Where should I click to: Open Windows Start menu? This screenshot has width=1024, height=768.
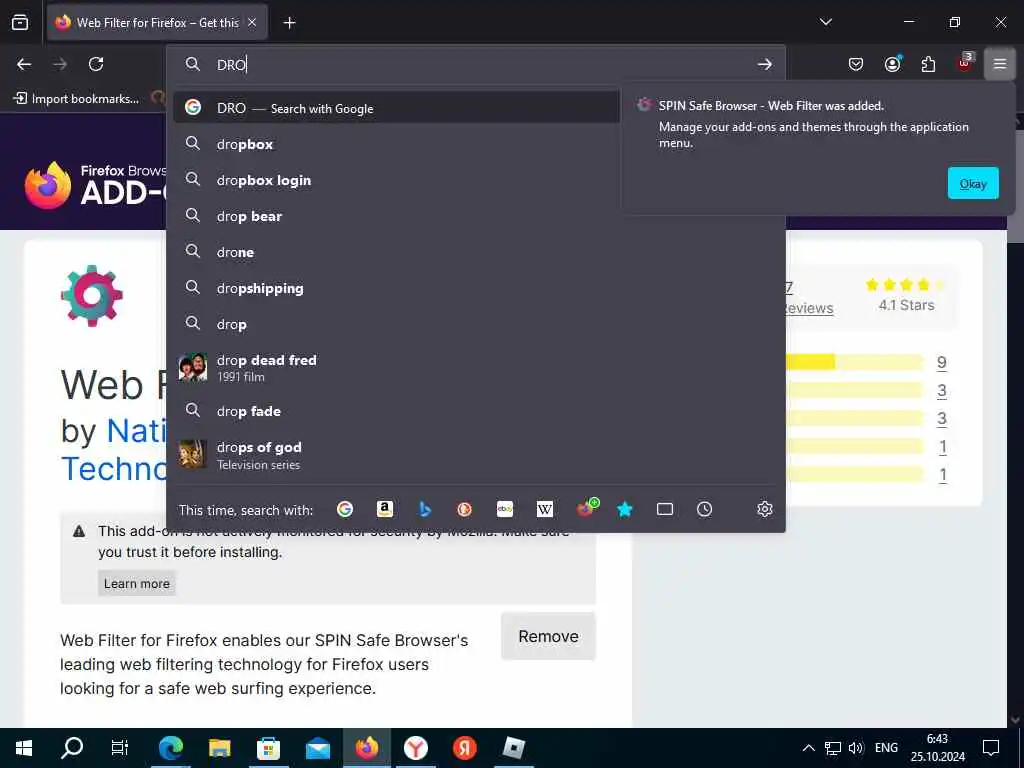click(x=24, y=748)
